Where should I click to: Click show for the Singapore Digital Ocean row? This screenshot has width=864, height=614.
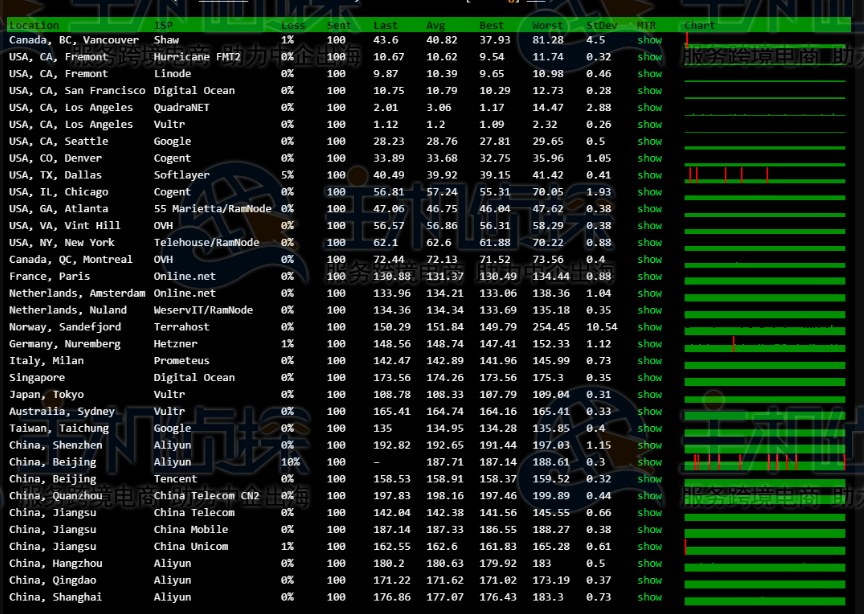pyautogui.click(x=650, y=378)
